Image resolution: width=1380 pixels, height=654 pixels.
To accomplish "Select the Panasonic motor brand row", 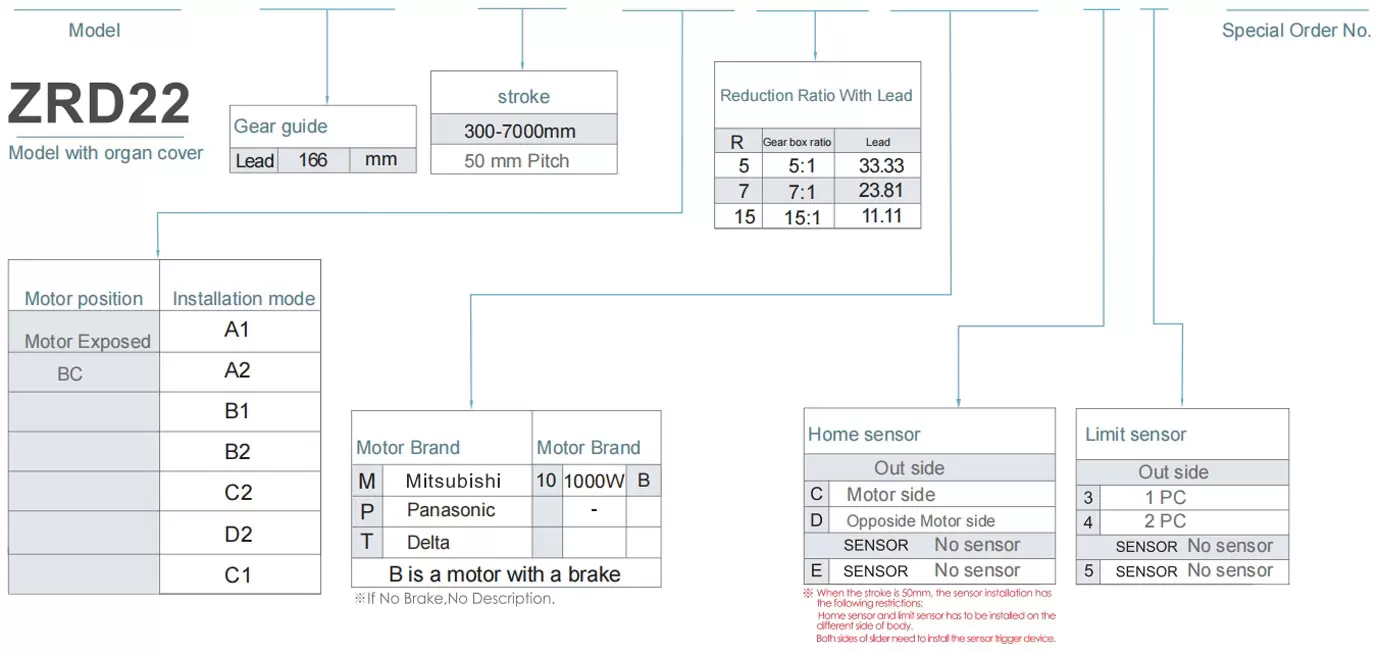I will pos(451,510).
